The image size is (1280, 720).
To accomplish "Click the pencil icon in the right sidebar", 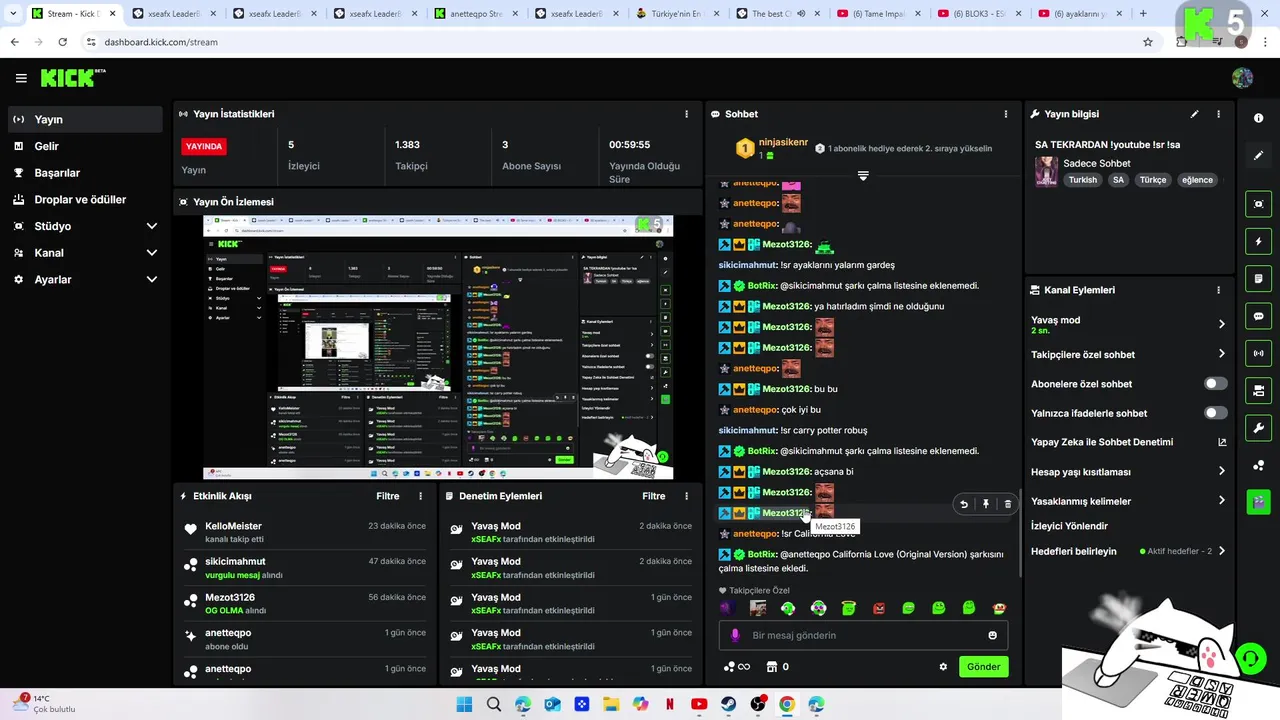I will click(x=1258, y=156).
